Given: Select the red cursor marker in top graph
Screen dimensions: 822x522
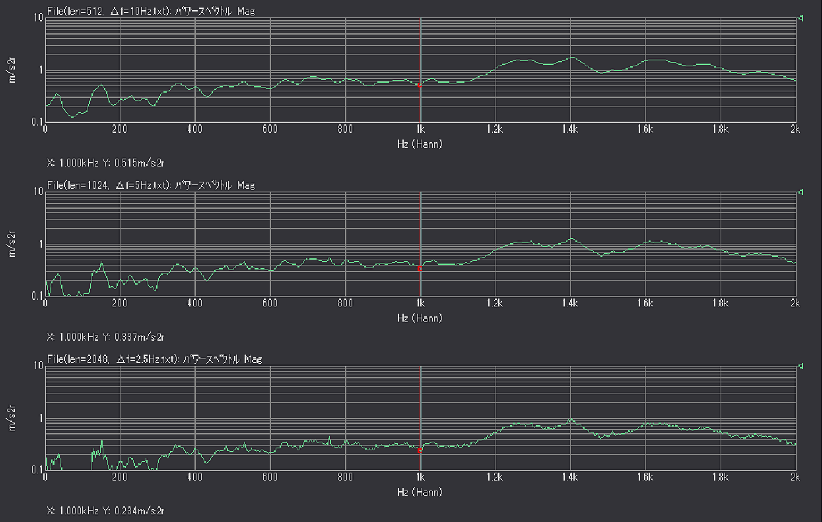Looking at the screenshot, I should point(419,87).
